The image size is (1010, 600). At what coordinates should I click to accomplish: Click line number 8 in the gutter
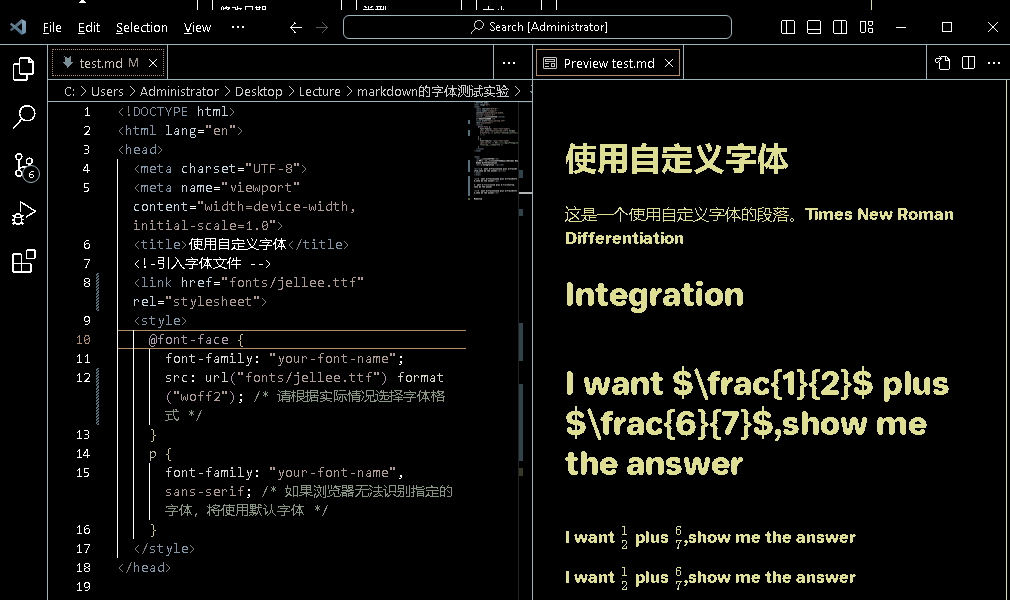coord(87,282)
